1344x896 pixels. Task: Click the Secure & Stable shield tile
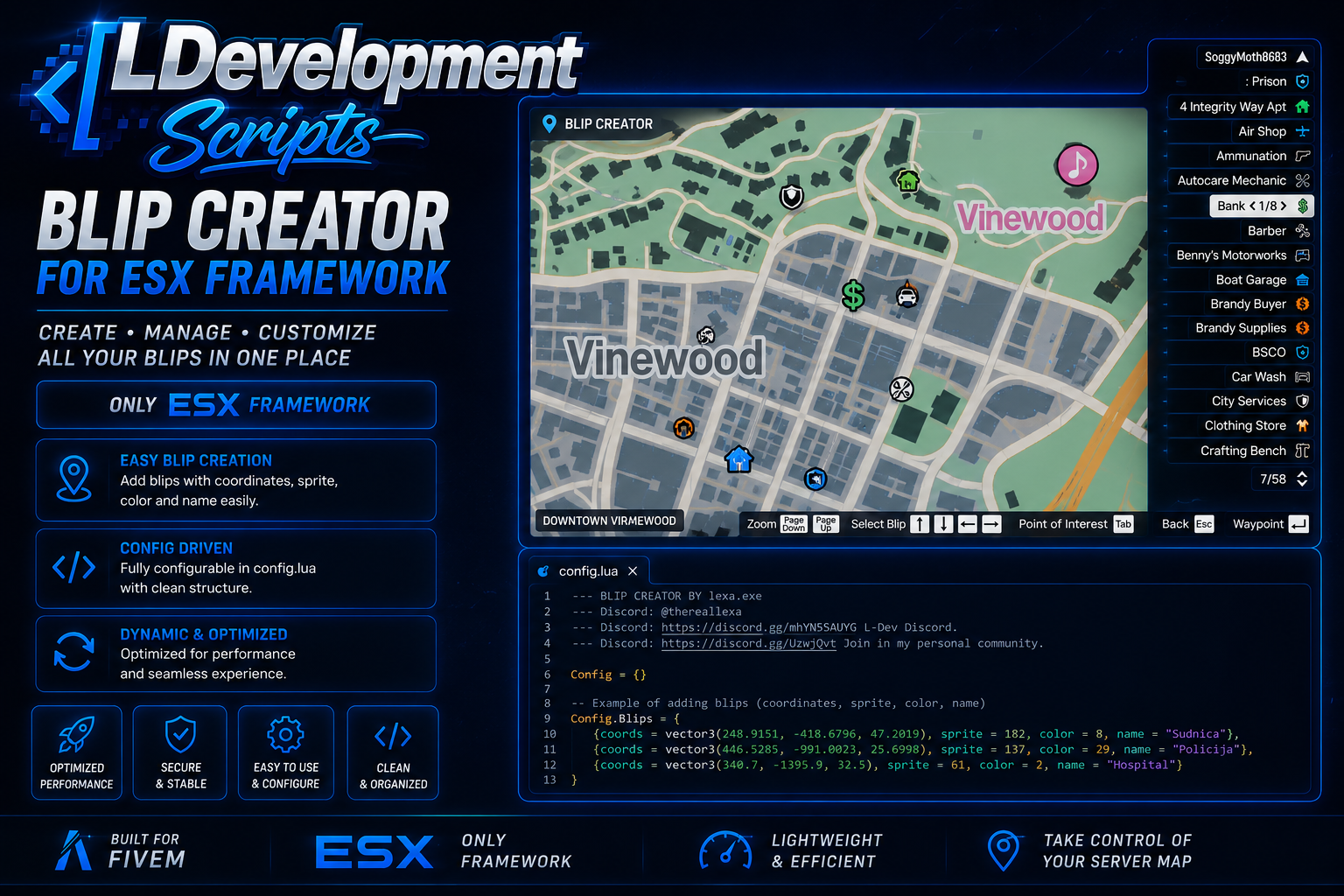180,752
